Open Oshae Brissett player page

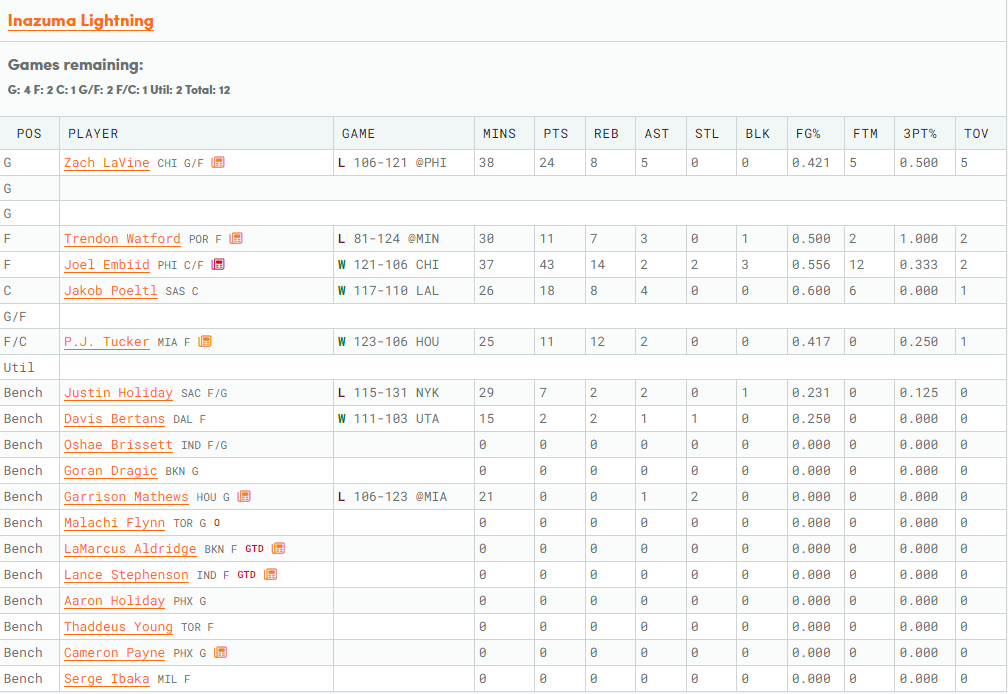pyautogui.click(x=118, y=445)
